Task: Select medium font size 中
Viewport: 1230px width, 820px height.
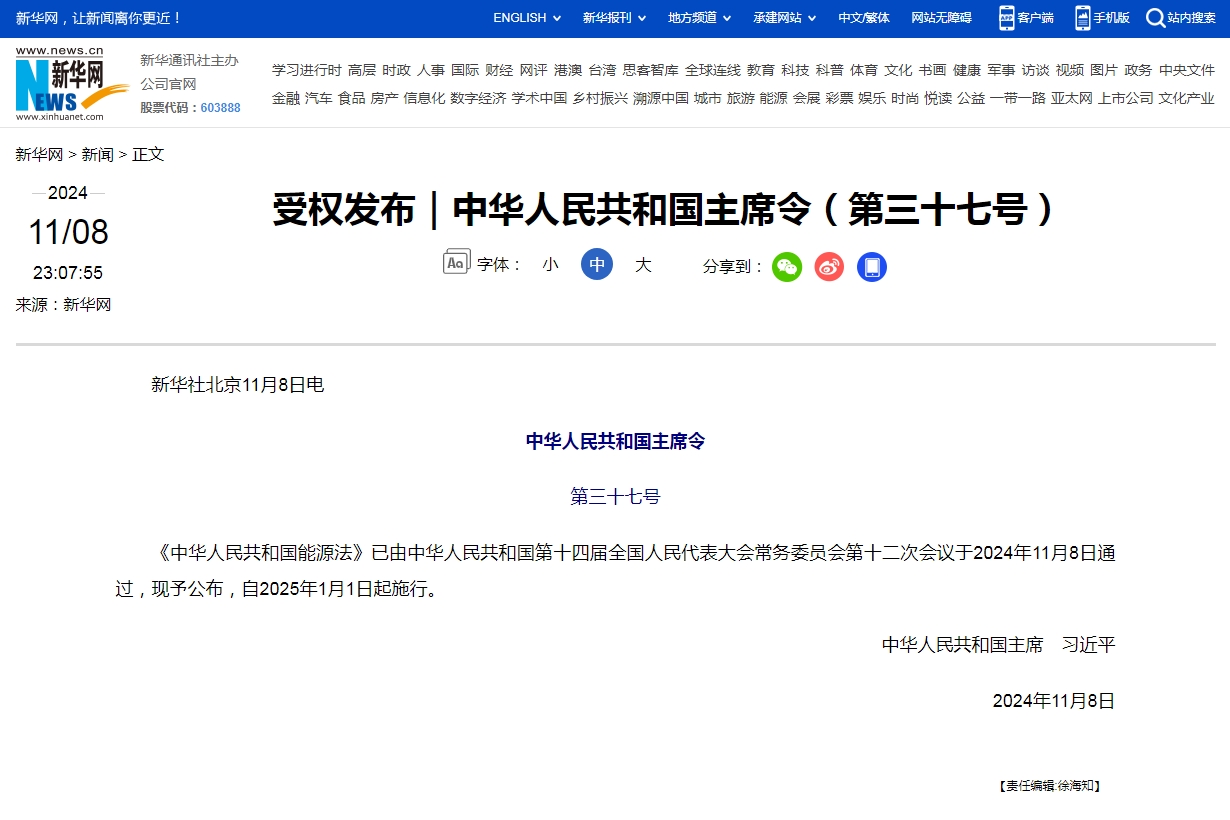Action: click(597, 265)
